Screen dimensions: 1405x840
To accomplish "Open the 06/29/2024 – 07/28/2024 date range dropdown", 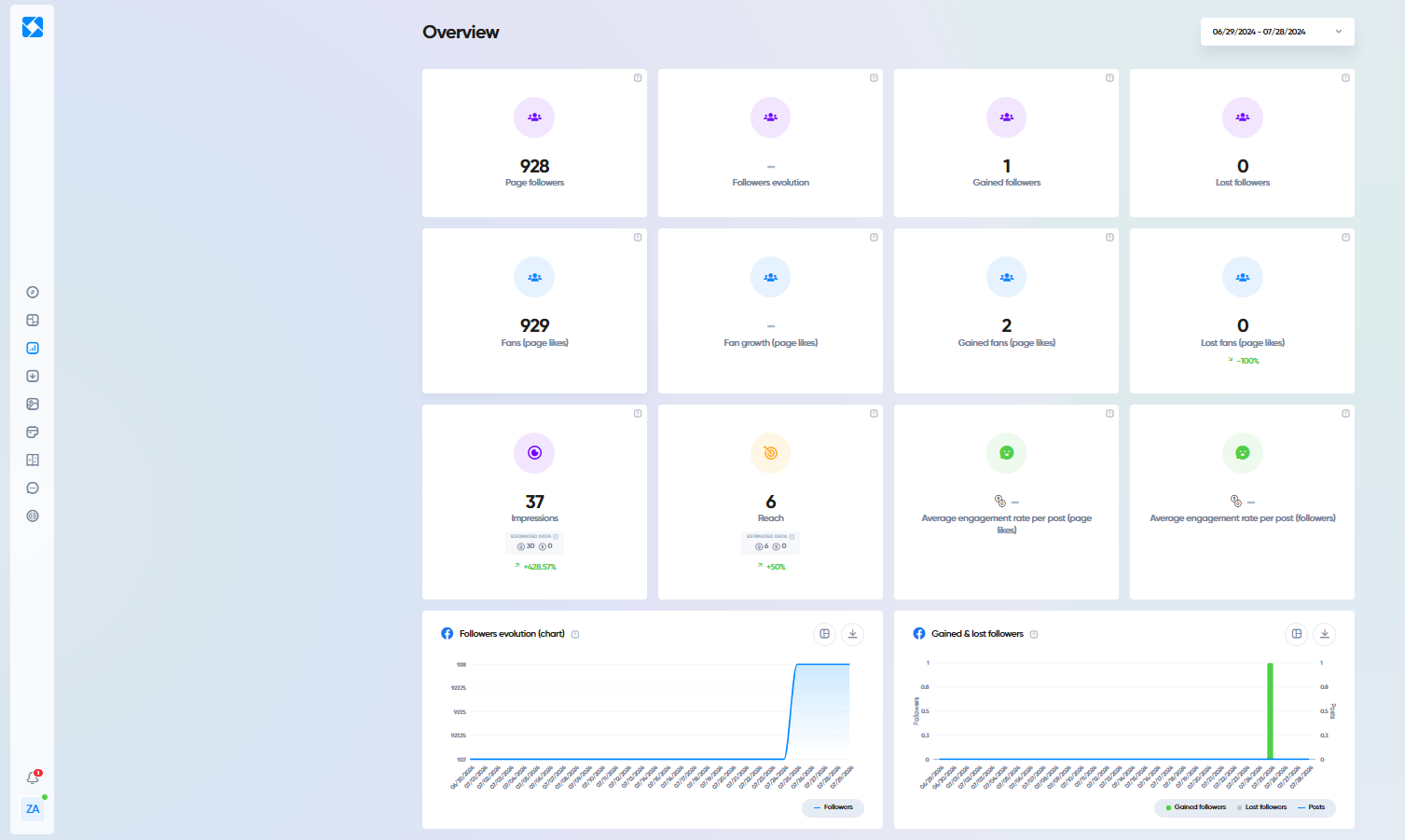I will pyautogui.click(x=1276, y=31).
